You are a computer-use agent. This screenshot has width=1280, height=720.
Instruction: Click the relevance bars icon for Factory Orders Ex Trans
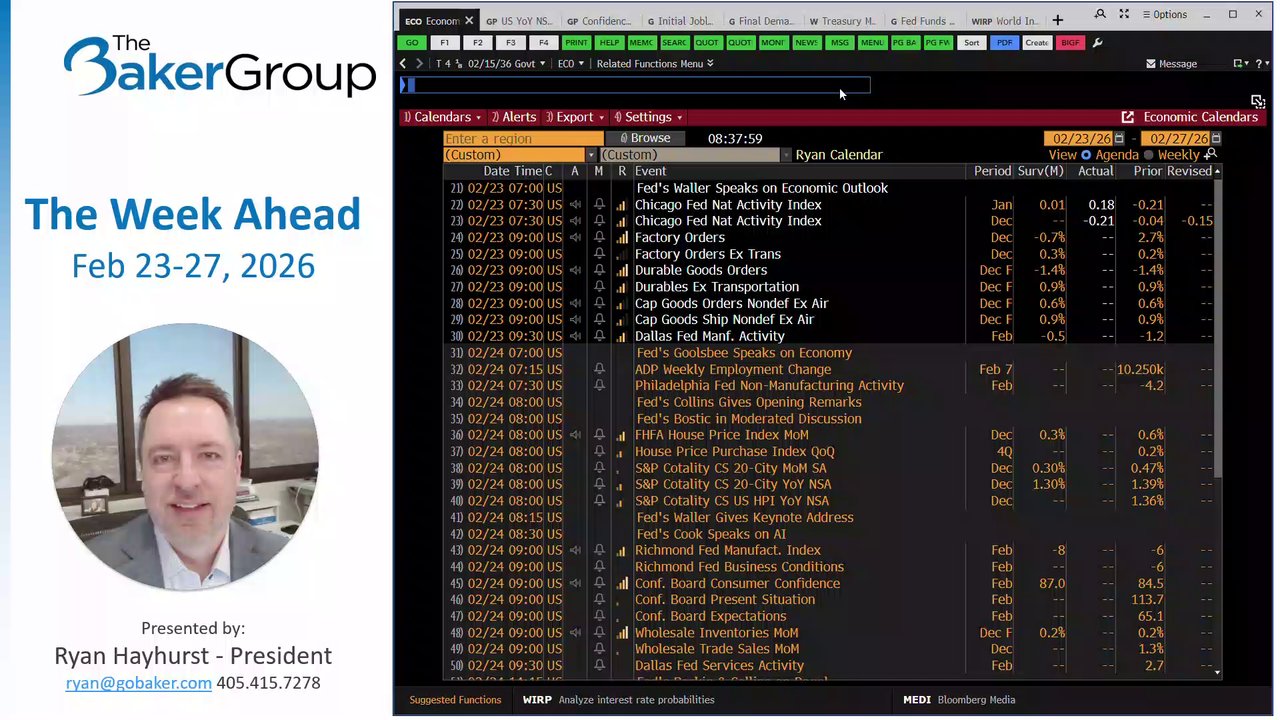(622, 255)
